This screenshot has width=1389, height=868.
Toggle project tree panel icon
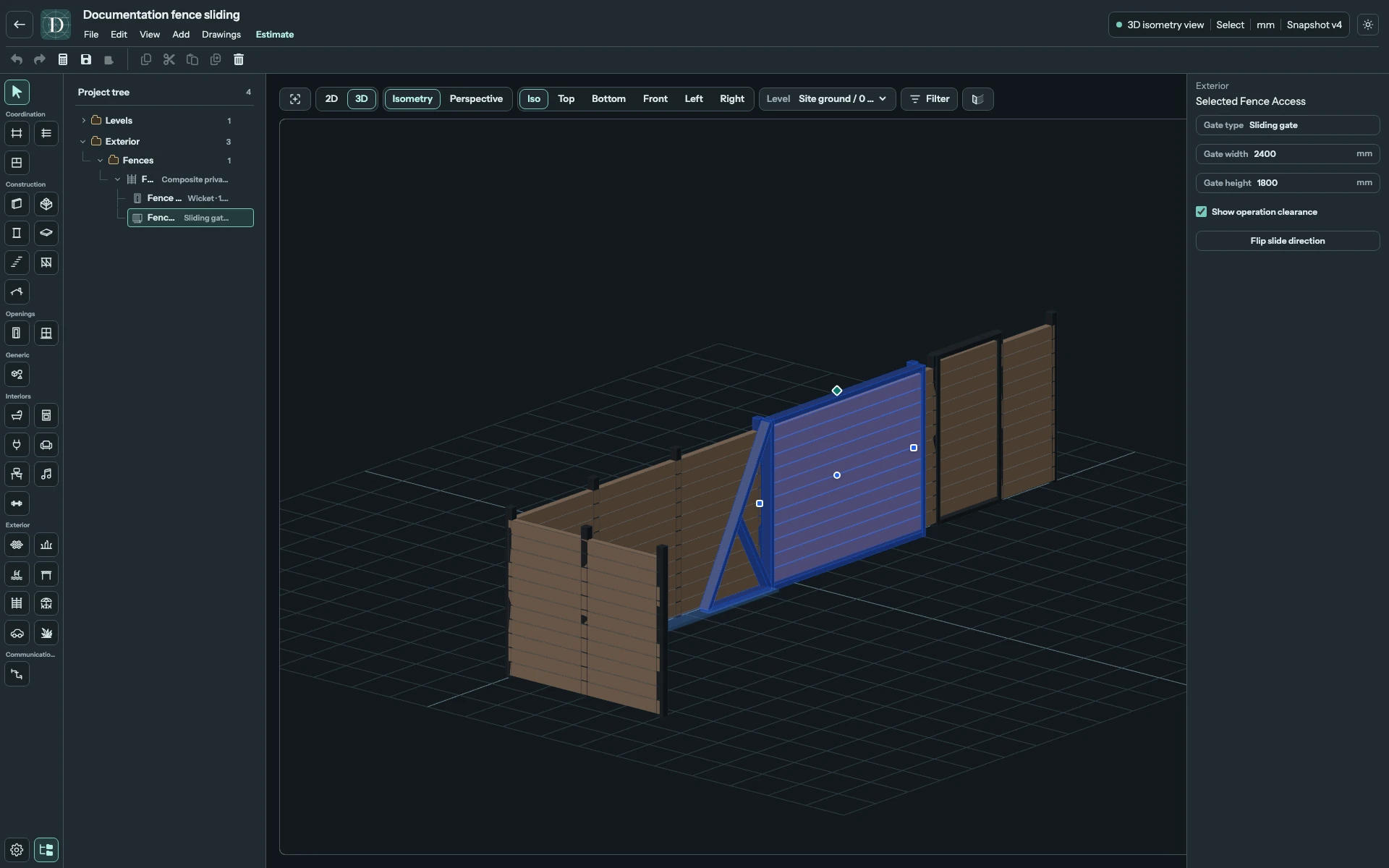point(46,850)
